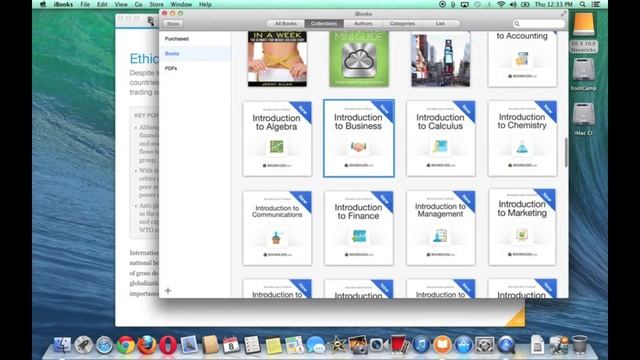Open the App Store from the Dock
The width and height of the screenshot is (640, 360).
click(x=463, y=345)
